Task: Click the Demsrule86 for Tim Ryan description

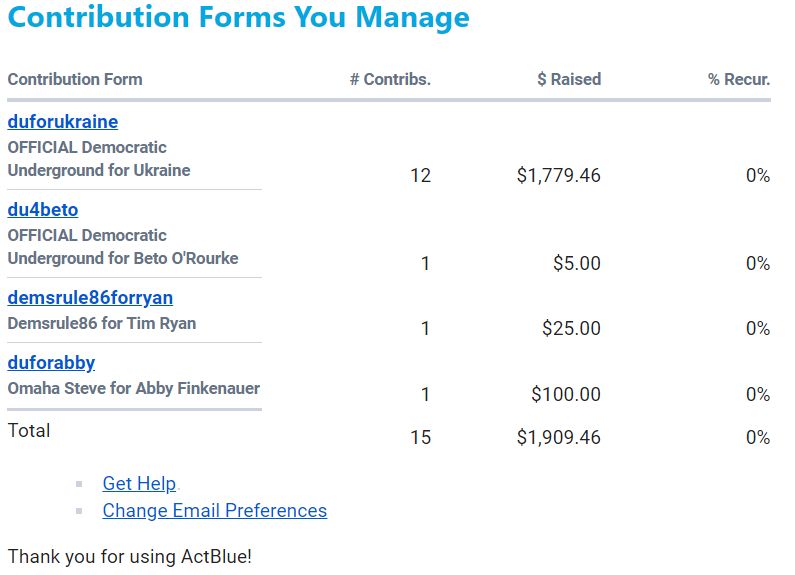Action: click(102, 323)
